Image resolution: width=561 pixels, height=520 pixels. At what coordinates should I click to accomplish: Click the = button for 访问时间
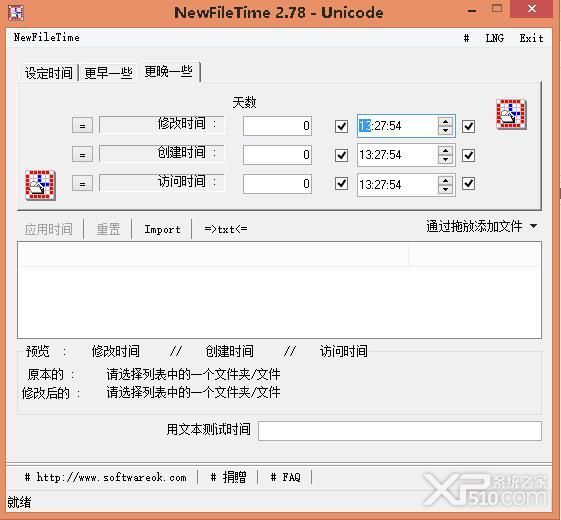click(82, 183)
